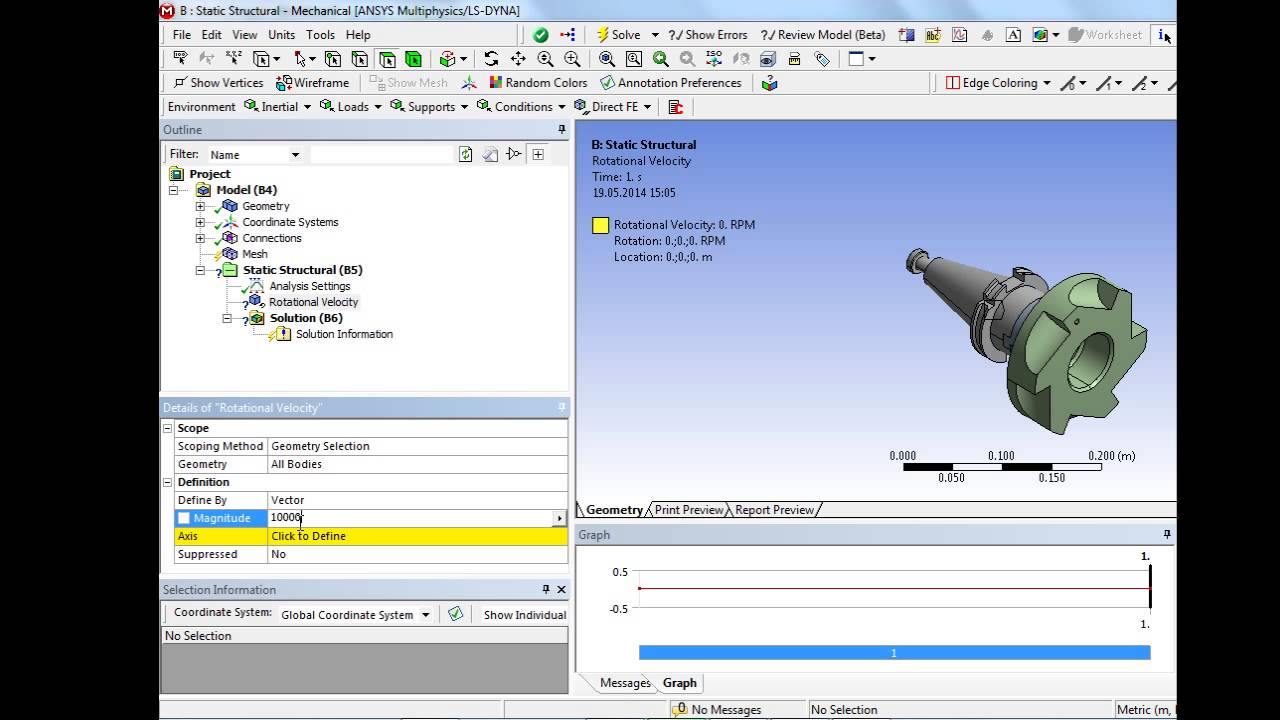Click the Zoom To Fit icon
This screenshot has width=1280, height=720.
coord(607,59)
